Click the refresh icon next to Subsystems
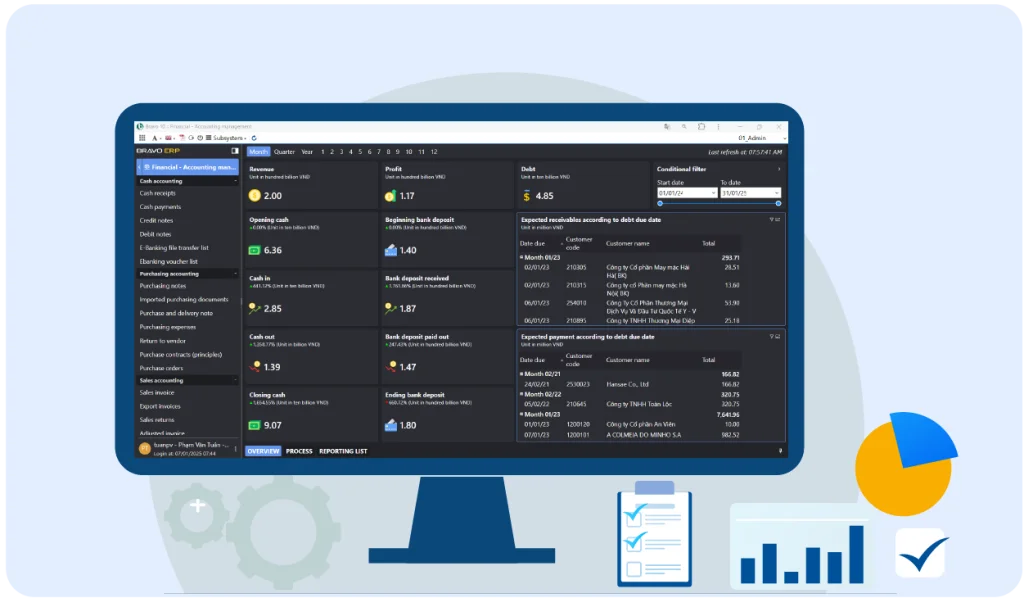1024x598 pixels. pos(254,137)
